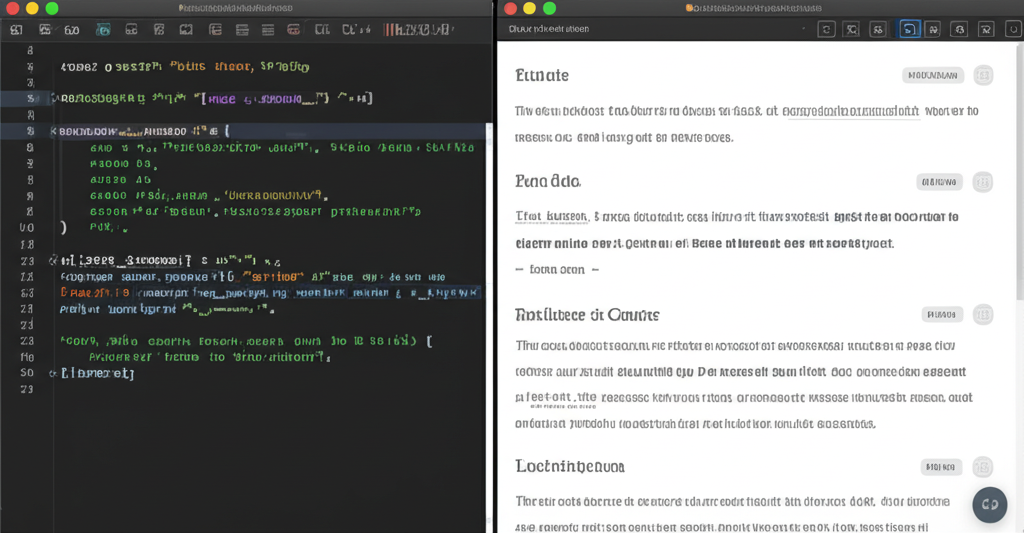The width and height of the screenshot is (1024, 533).
Task: Click the circular icon beside the third section heading
Action: (x=983, y=314)
